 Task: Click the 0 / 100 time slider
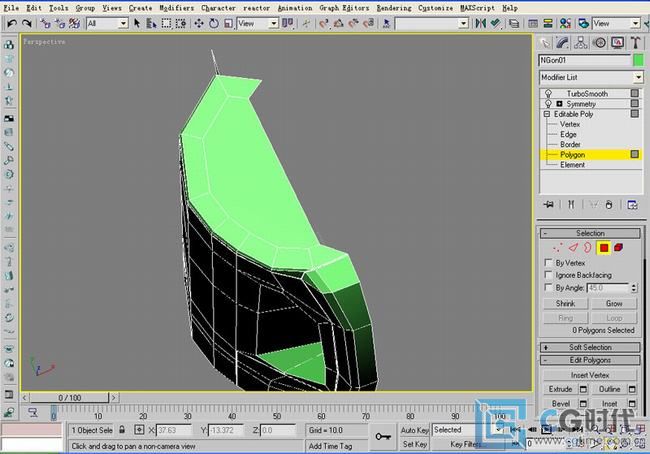(69, 398)
